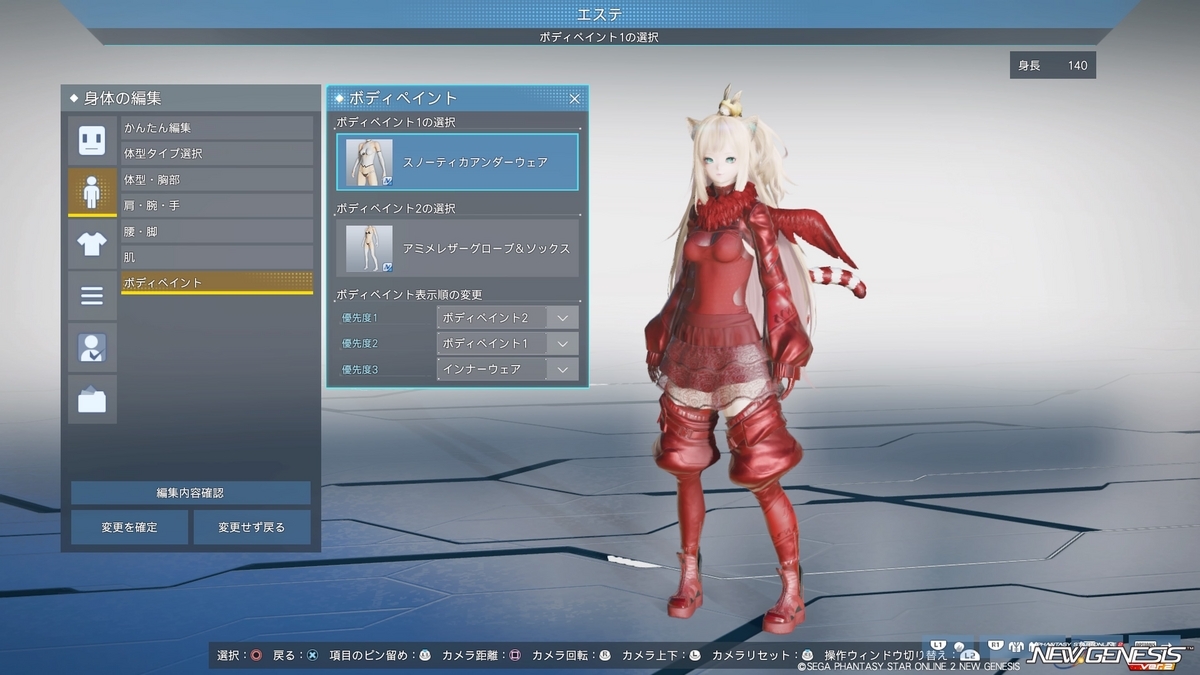1200x675 pixels.
Task: Open the 肌 menu item
Action: [x=217, y=257]
